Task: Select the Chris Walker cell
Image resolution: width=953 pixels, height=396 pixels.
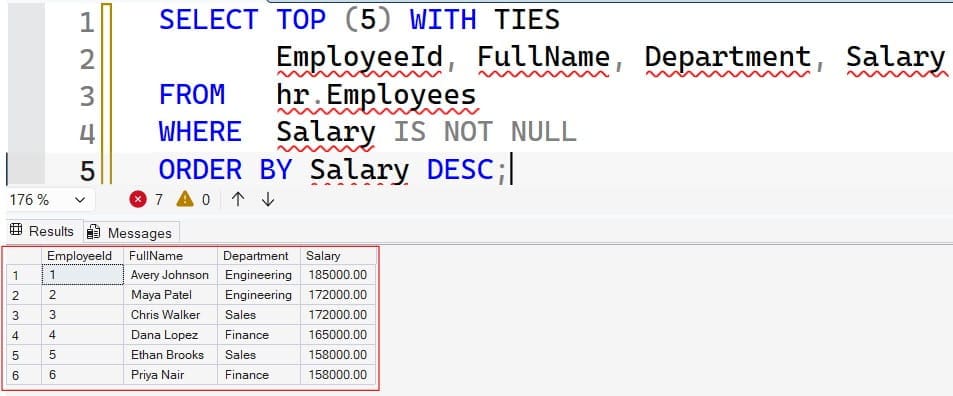Action: pos(170,315)
